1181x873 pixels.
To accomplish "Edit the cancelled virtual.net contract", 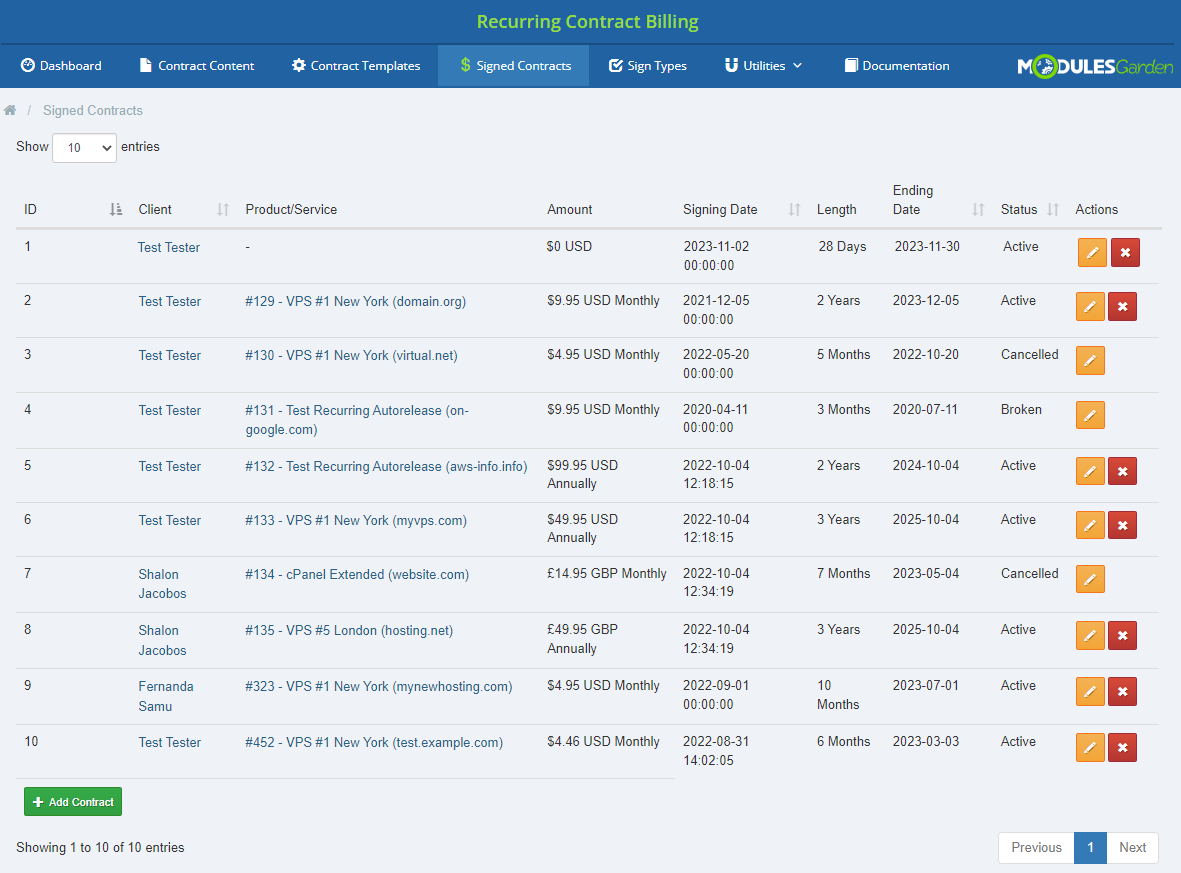I will [1090, 361].
